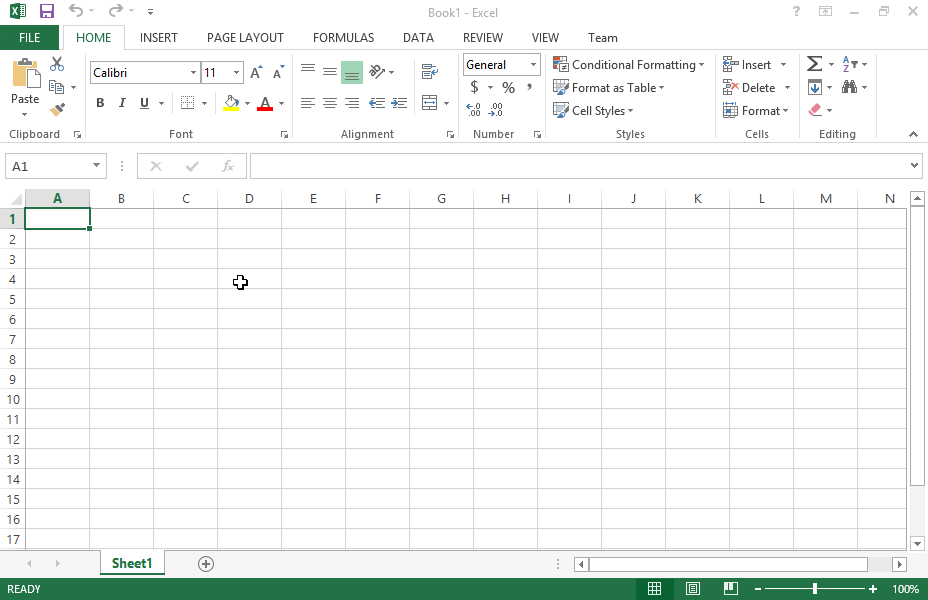Switch to the FORMULAS tab

point(343,38)
